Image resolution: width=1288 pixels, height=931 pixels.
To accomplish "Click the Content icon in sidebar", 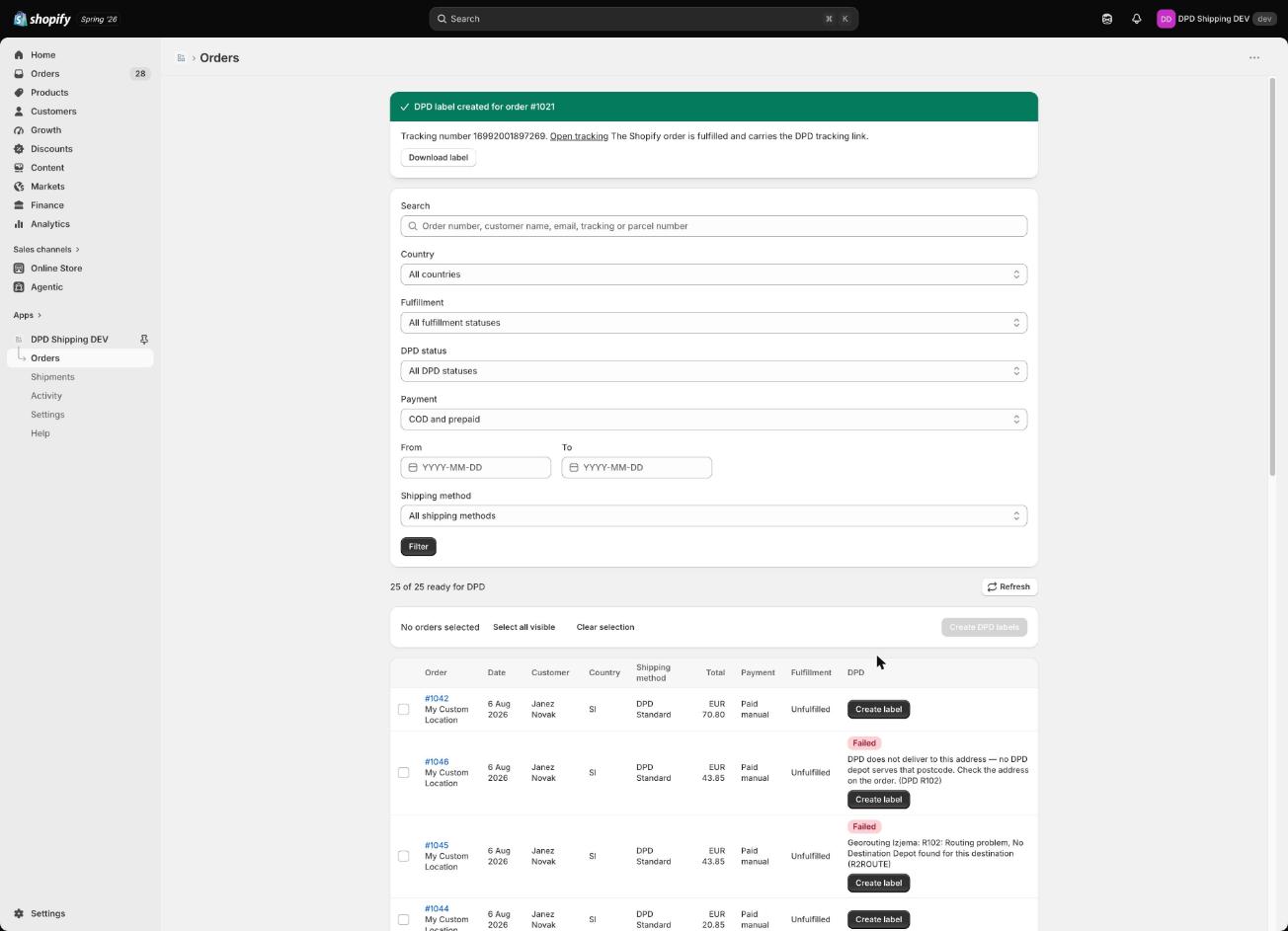I will [19, 168].
